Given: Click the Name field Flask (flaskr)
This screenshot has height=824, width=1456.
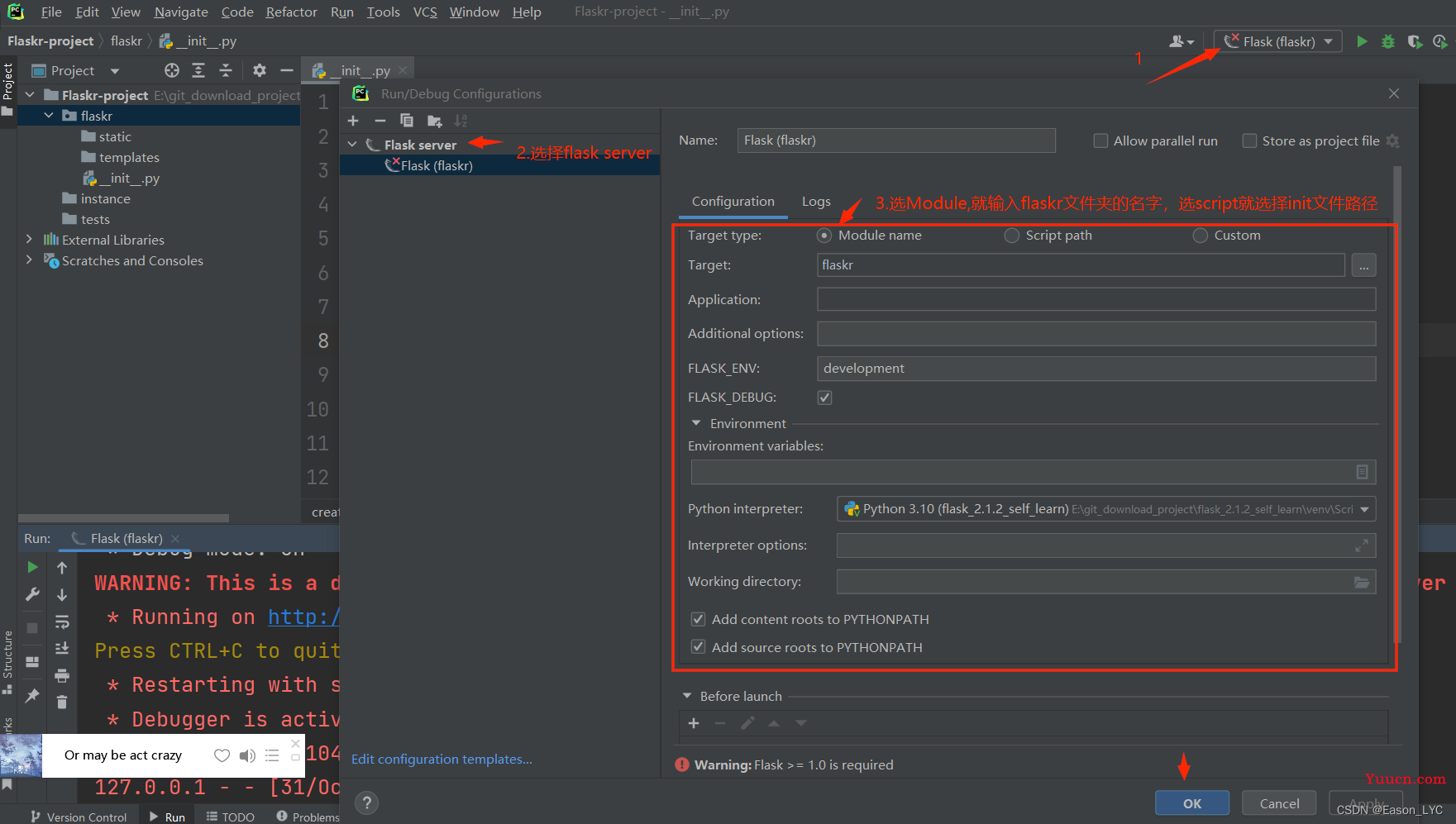Looking at the screenshot, I should (896, 141).
